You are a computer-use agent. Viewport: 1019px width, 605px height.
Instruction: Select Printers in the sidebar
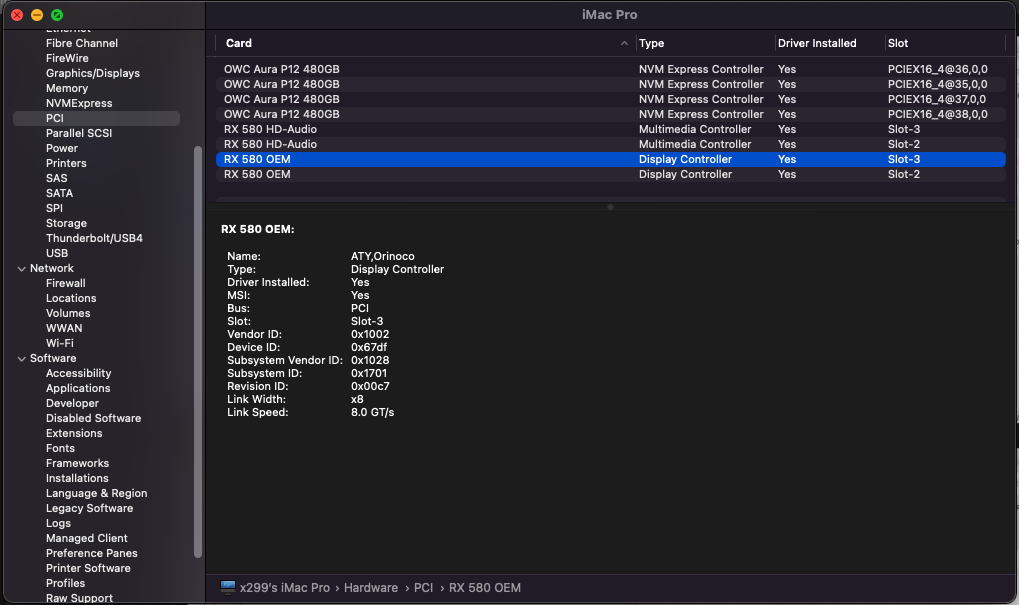point(66,162)
